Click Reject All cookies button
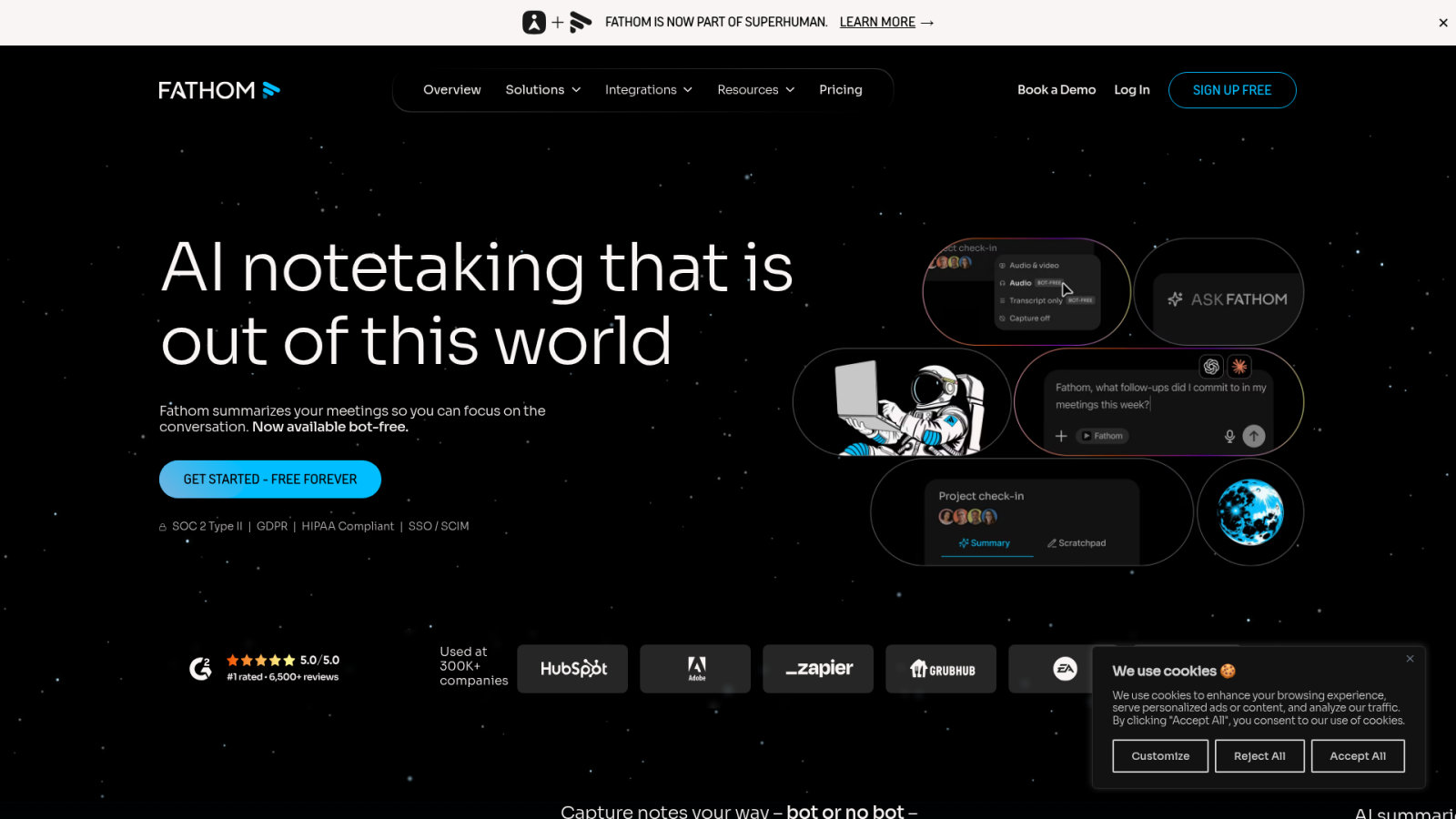The height and width of the screenshot is (819, 1456). [x=1259, y=756]
